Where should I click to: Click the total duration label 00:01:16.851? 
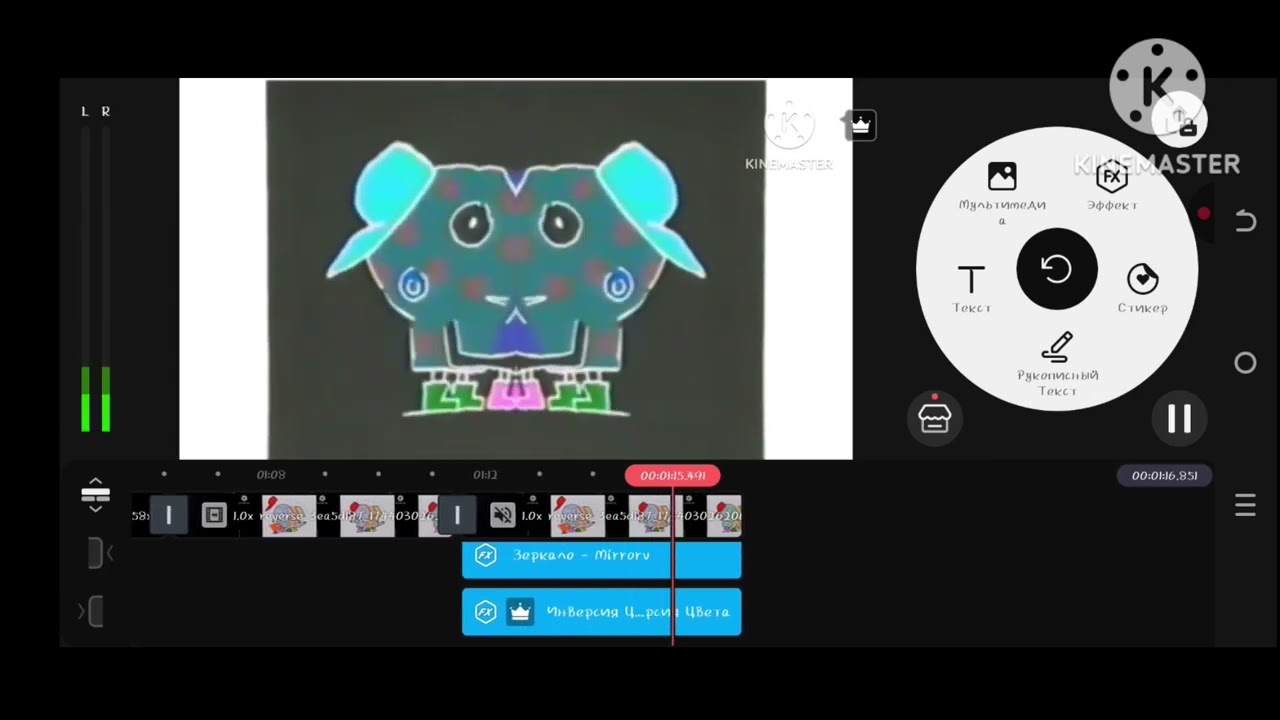1164,475
